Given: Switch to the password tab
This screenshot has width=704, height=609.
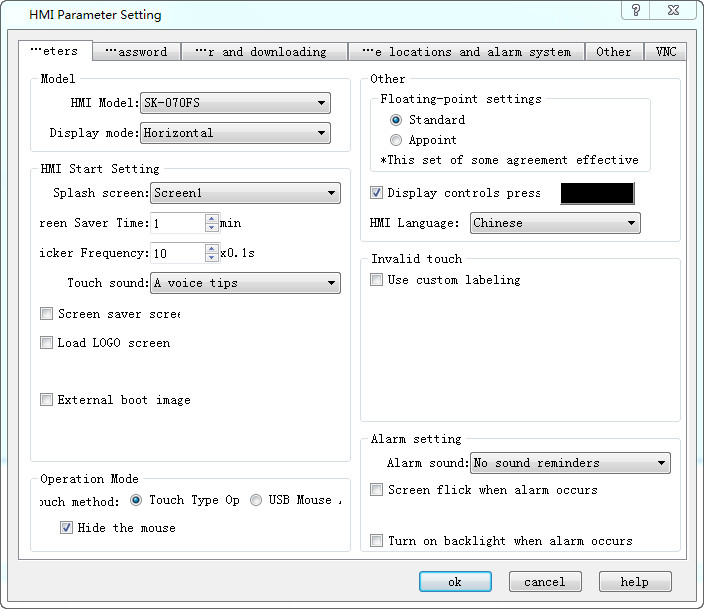Looking at the screenshot, I should tap(136, 52).
